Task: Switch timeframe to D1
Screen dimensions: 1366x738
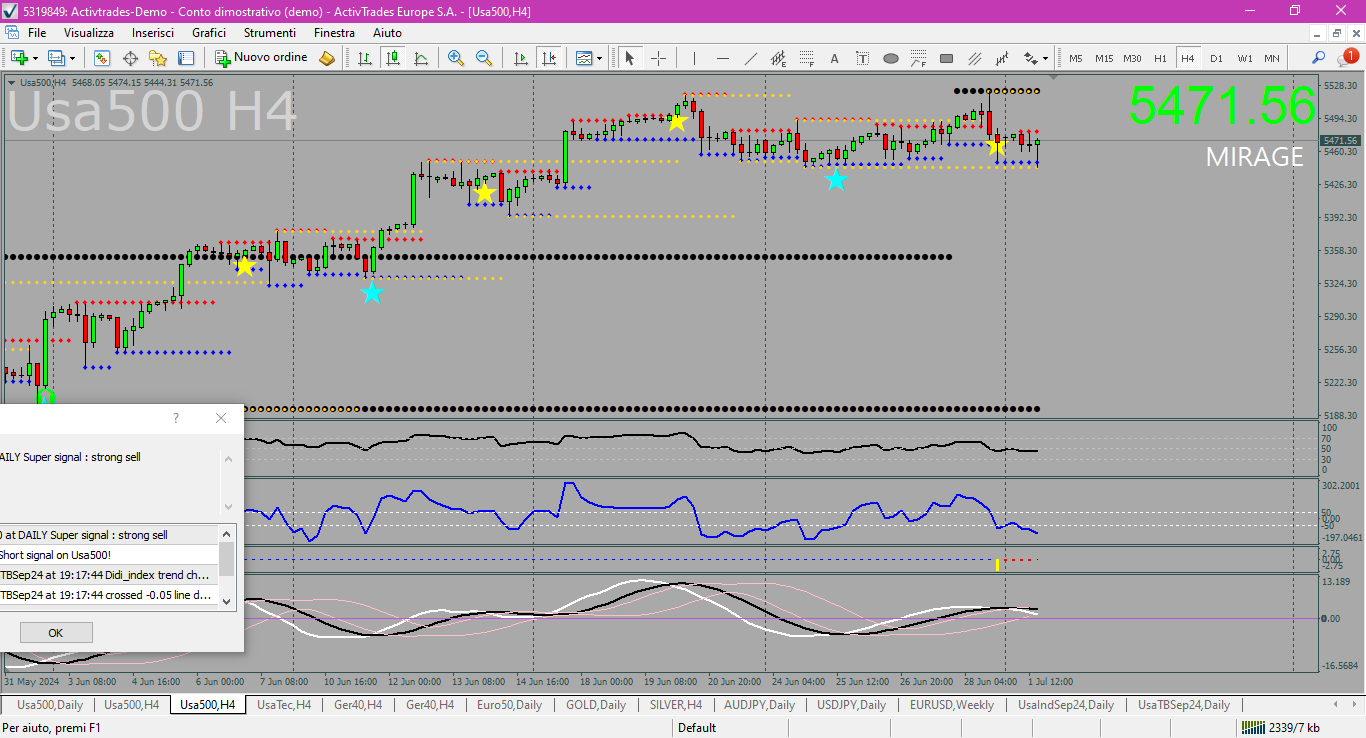Action: (x=1216, y=58)
